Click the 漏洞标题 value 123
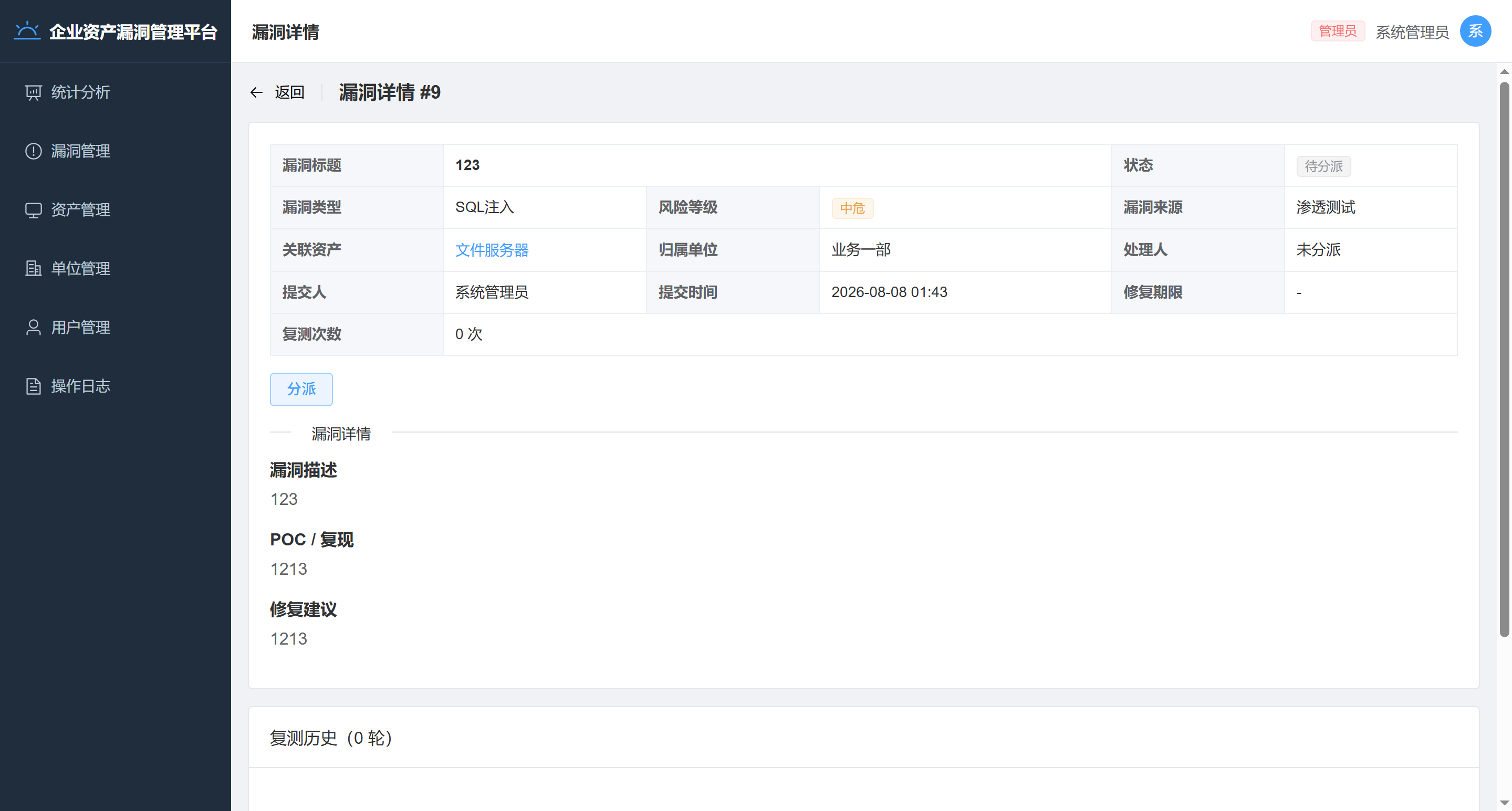The image size is (1512, 811). pyautogui.click(x=467, y=165)
